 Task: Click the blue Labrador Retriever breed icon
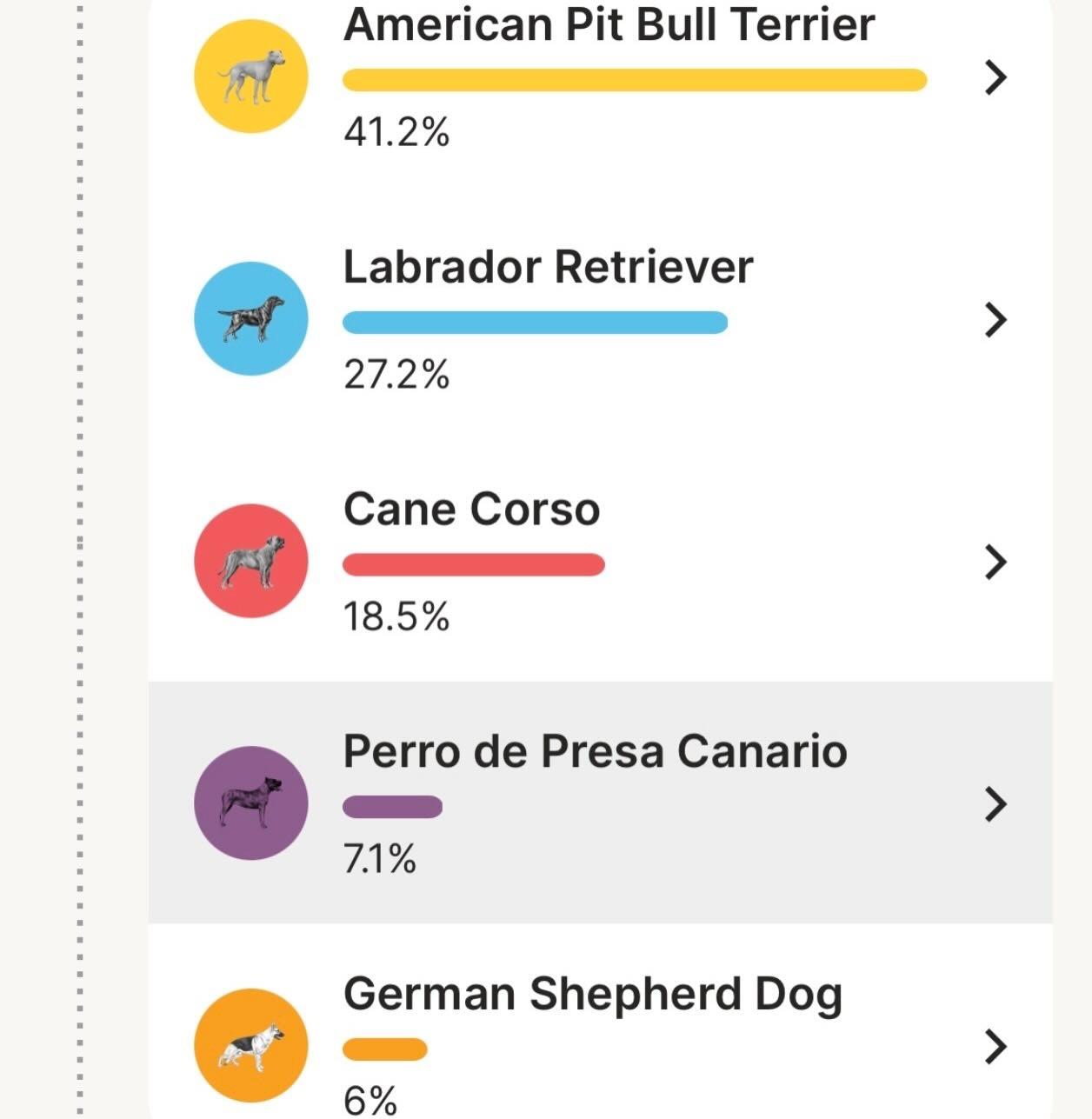(250, 319)
